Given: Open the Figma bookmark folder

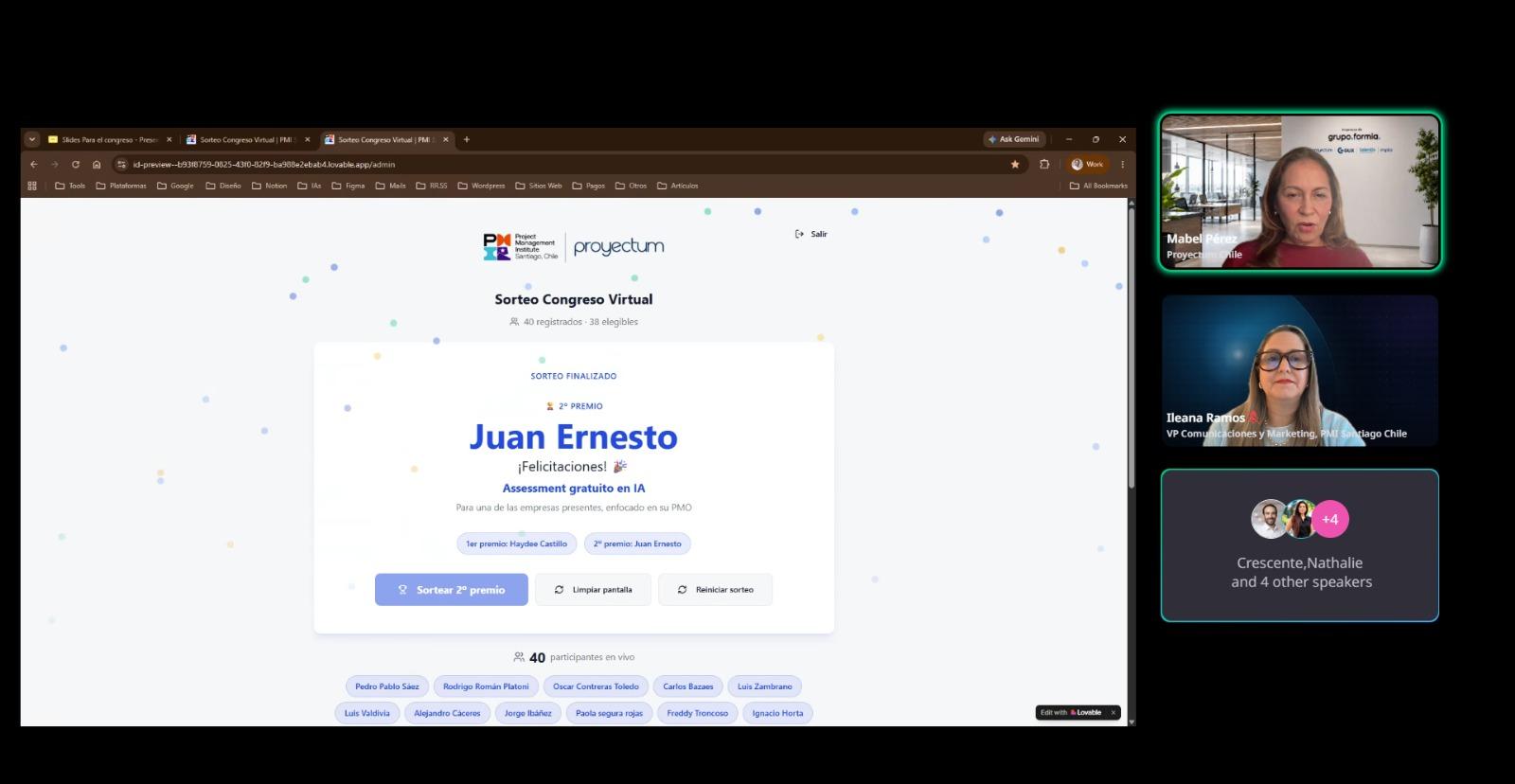Looking at the screenshot, I should [348, 186].
